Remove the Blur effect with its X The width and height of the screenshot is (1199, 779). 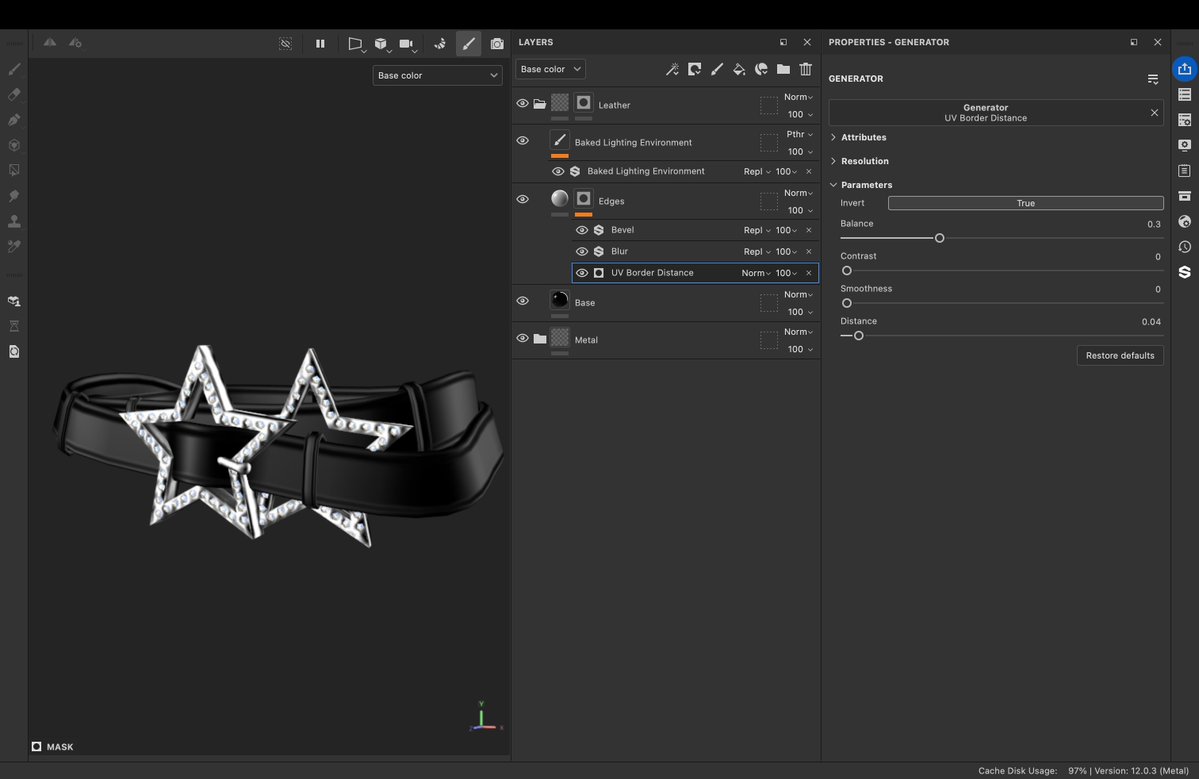click(809, 252)
